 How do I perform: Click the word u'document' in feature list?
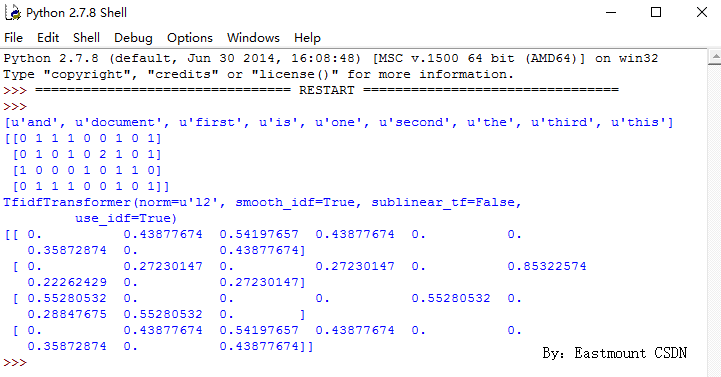(119, 122)
